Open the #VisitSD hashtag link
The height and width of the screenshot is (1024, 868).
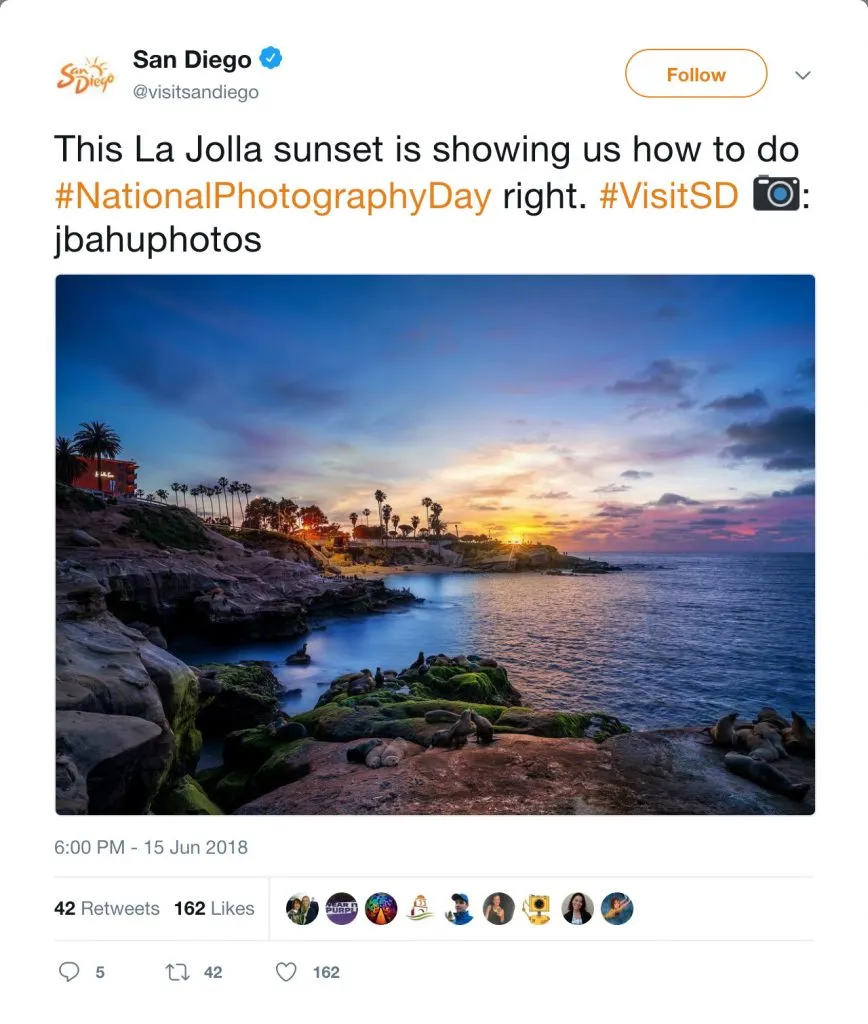point(670,196)
